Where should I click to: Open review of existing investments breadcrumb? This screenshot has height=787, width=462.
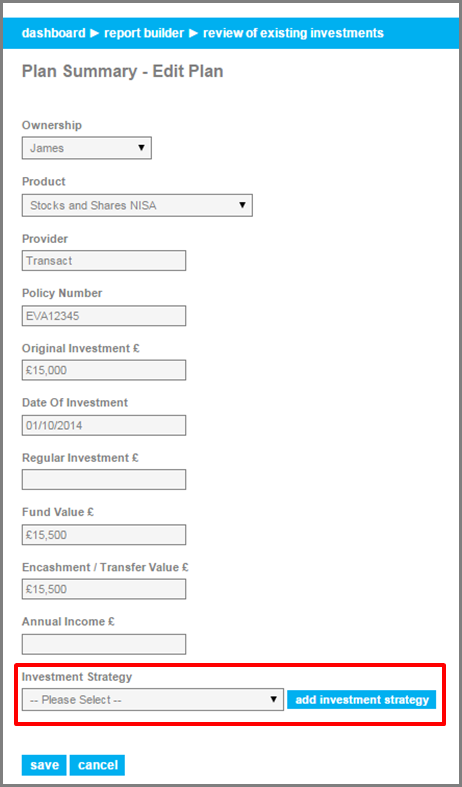click(293, 33)
